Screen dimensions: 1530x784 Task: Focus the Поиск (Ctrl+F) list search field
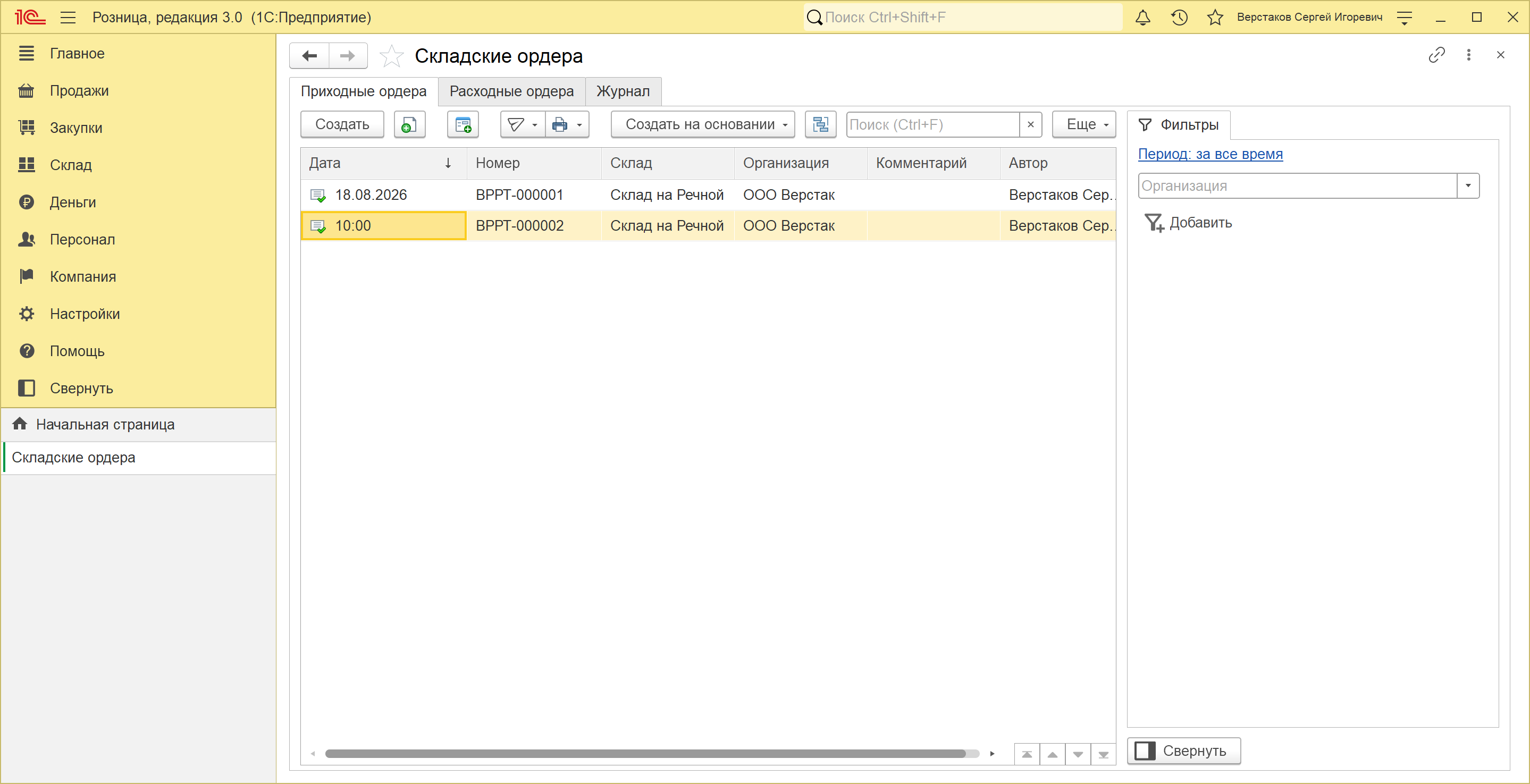[x=932, y=124]
